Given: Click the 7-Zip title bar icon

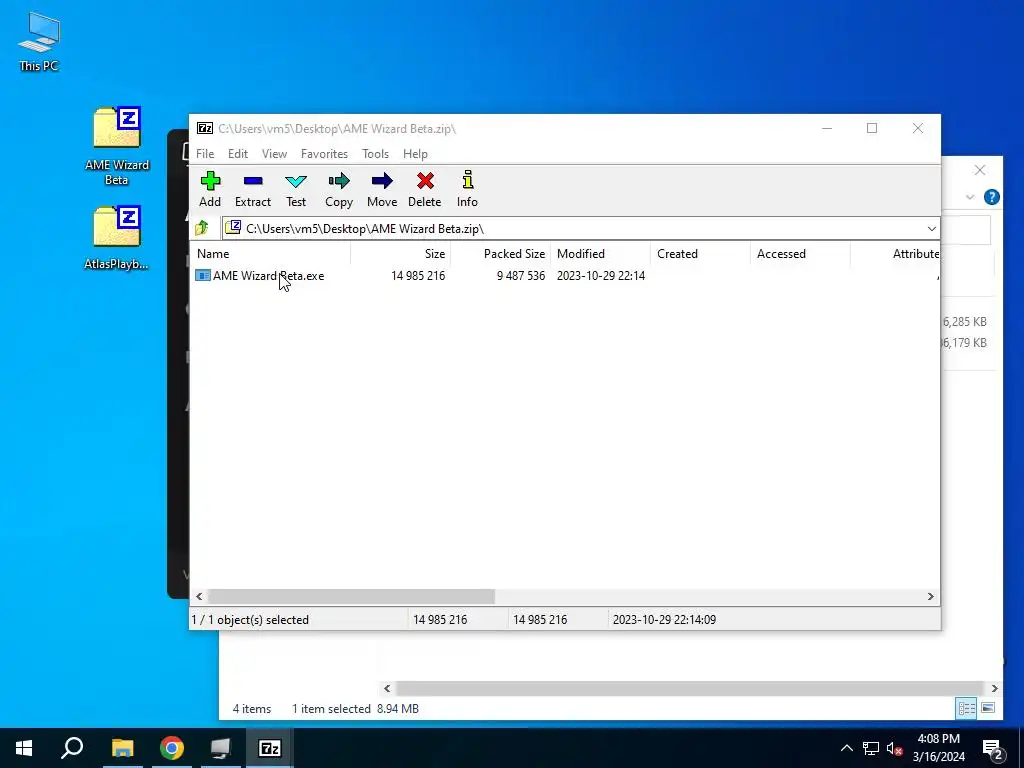Looking at the screenshot, I should (x=205, y=129).
